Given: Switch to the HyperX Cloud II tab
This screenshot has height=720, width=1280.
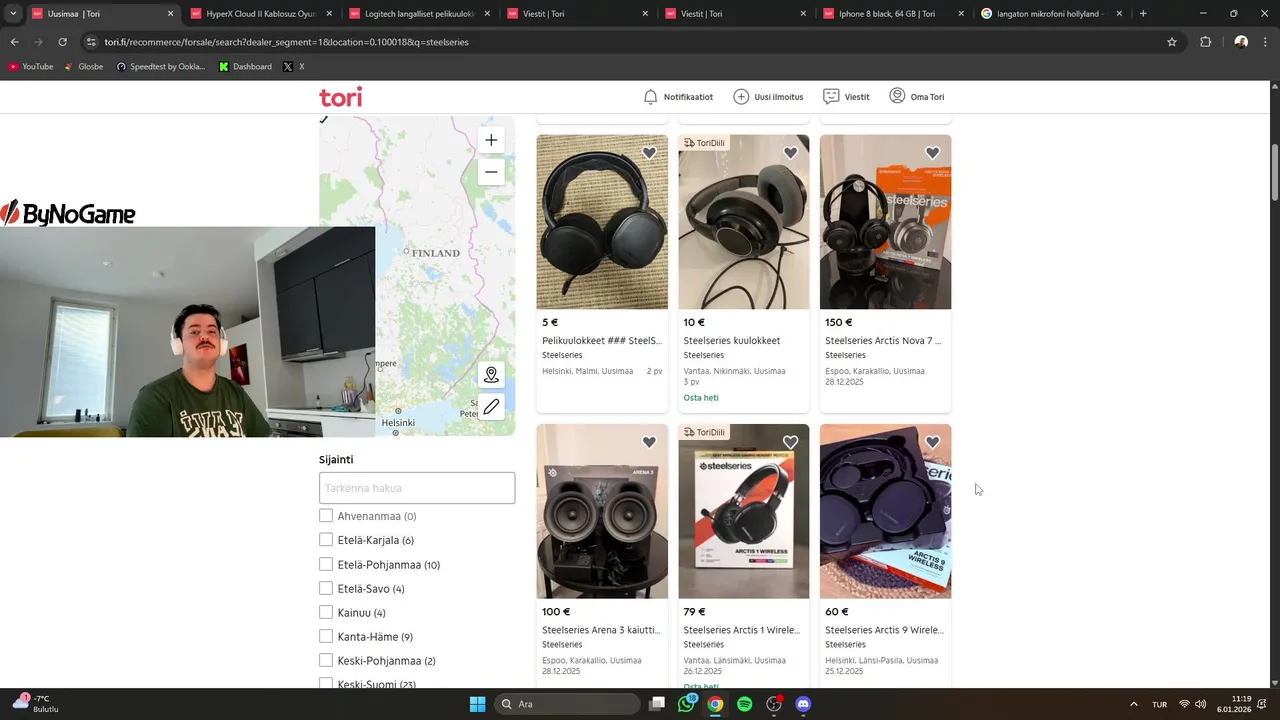Looking at the screenshot, I should [x=260, y=14].
